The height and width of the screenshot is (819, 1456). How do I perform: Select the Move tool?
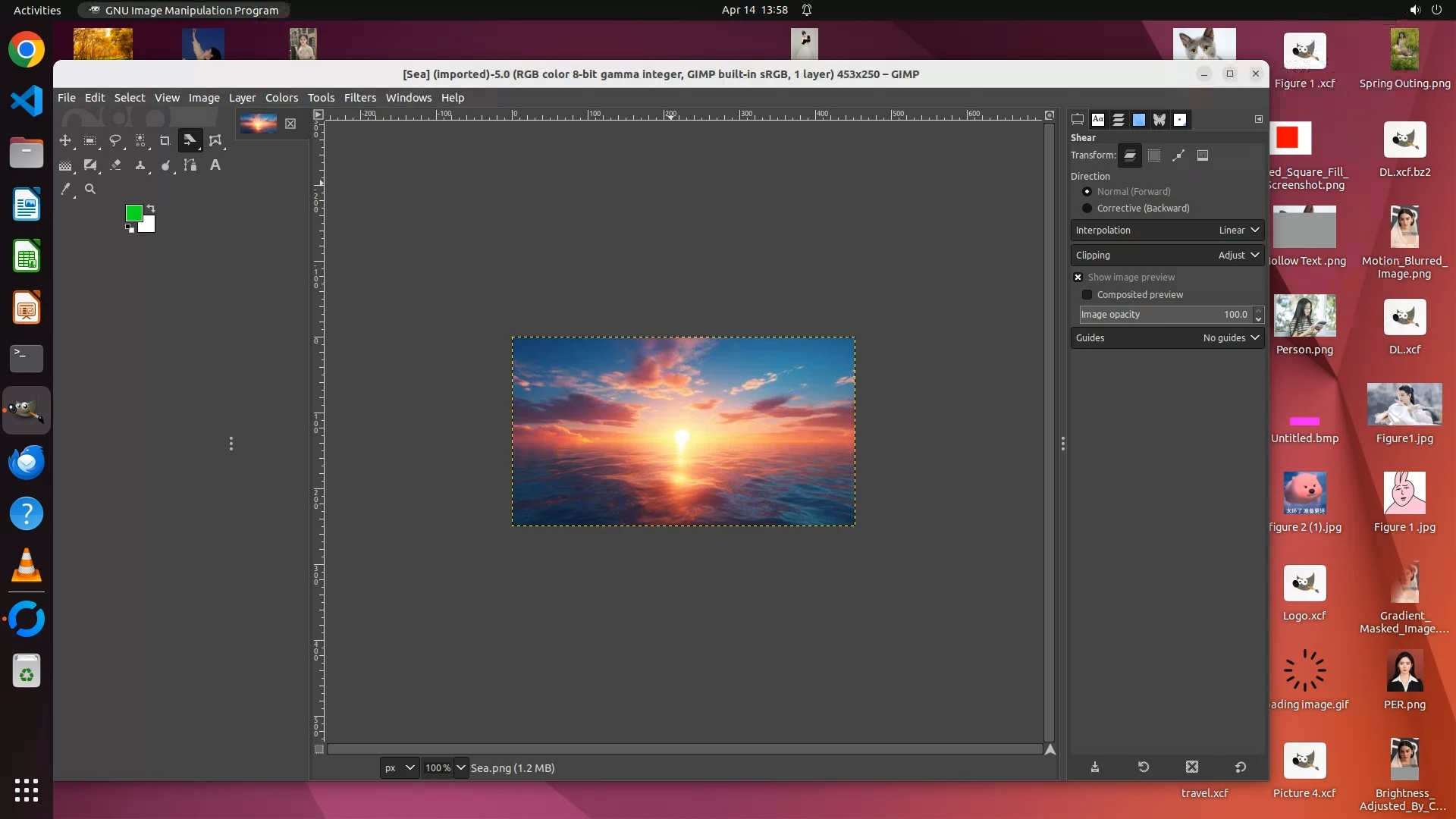click(65, 140)
